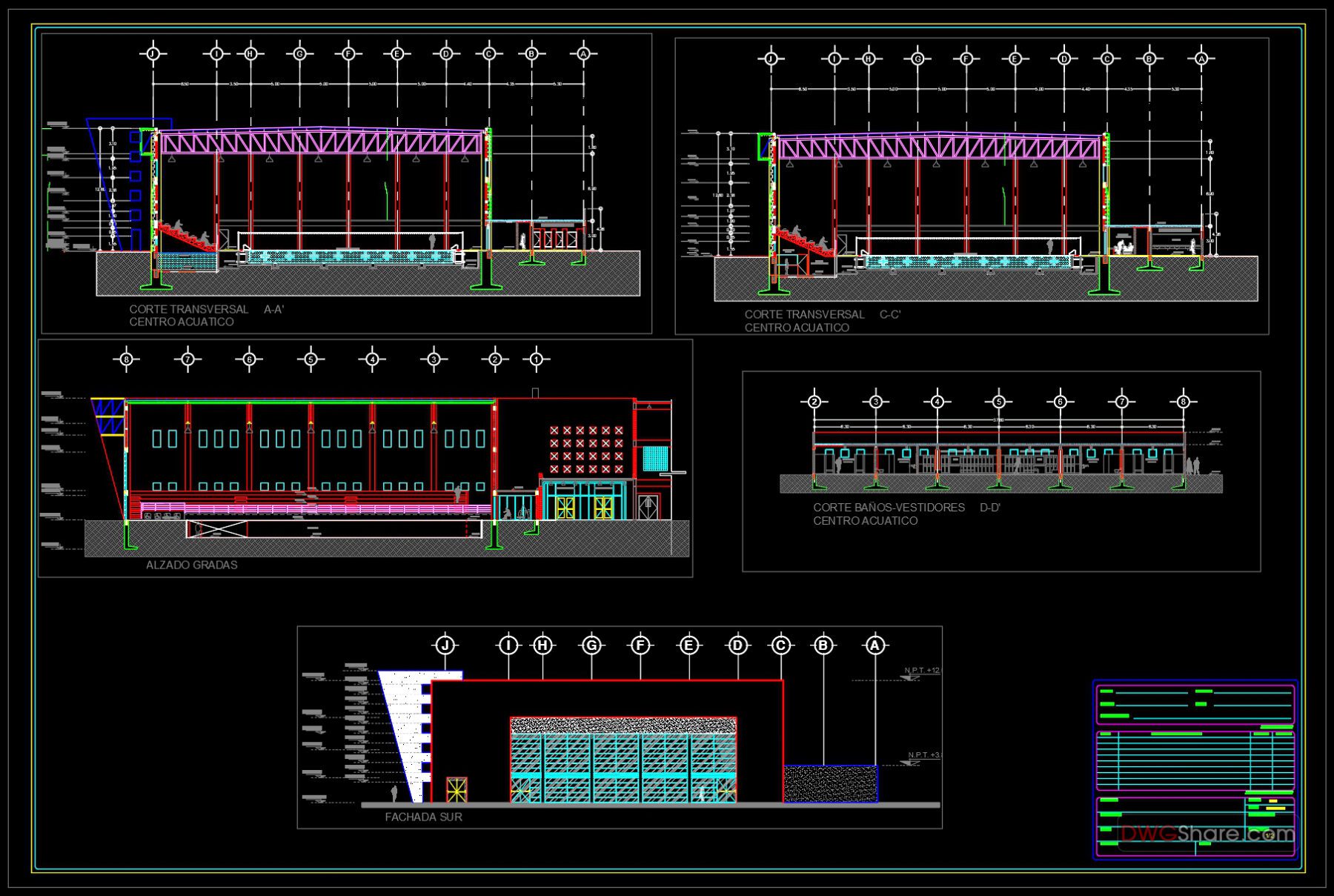The height and width of the screenshot is (896, 1334).
Task: Select grid bubble G in the south facade
Action: click(x=591, y=645)
